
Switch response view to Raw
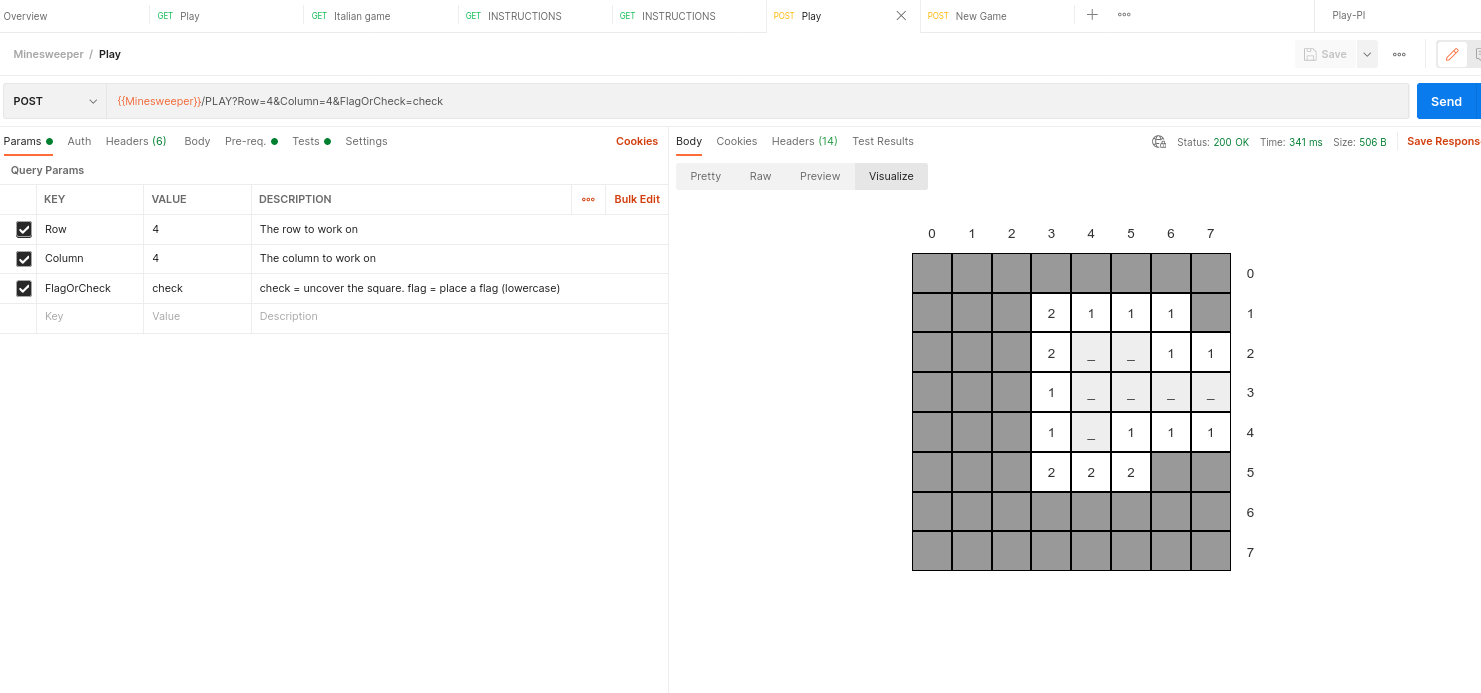pyautogui.click(x=760, y=176)
